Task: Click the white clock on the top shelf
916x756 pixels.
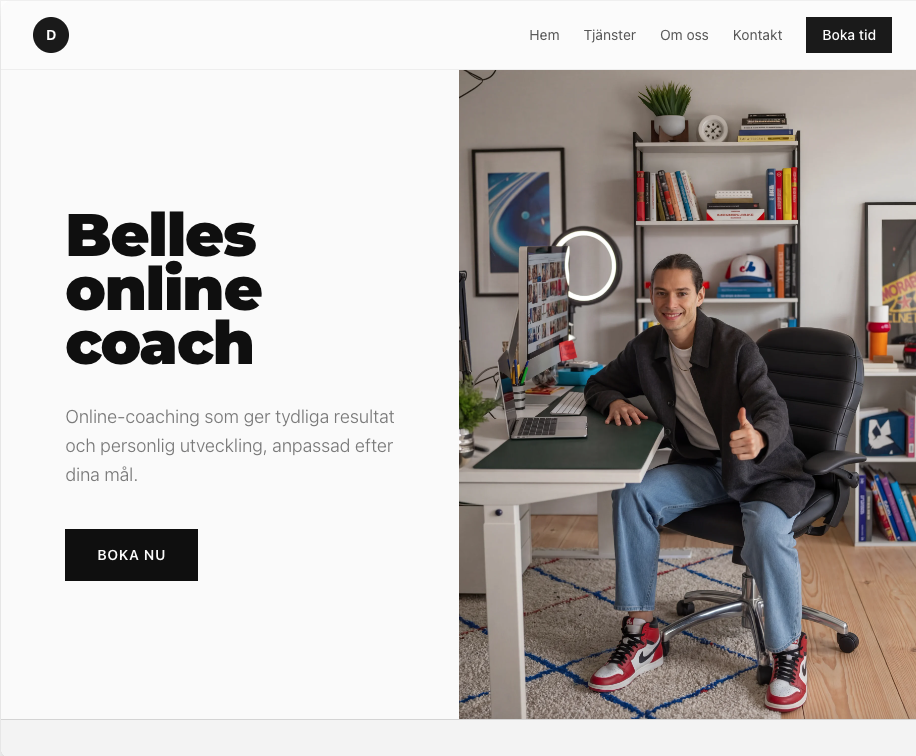Action: pyautogui.click(x=713, y=129)
